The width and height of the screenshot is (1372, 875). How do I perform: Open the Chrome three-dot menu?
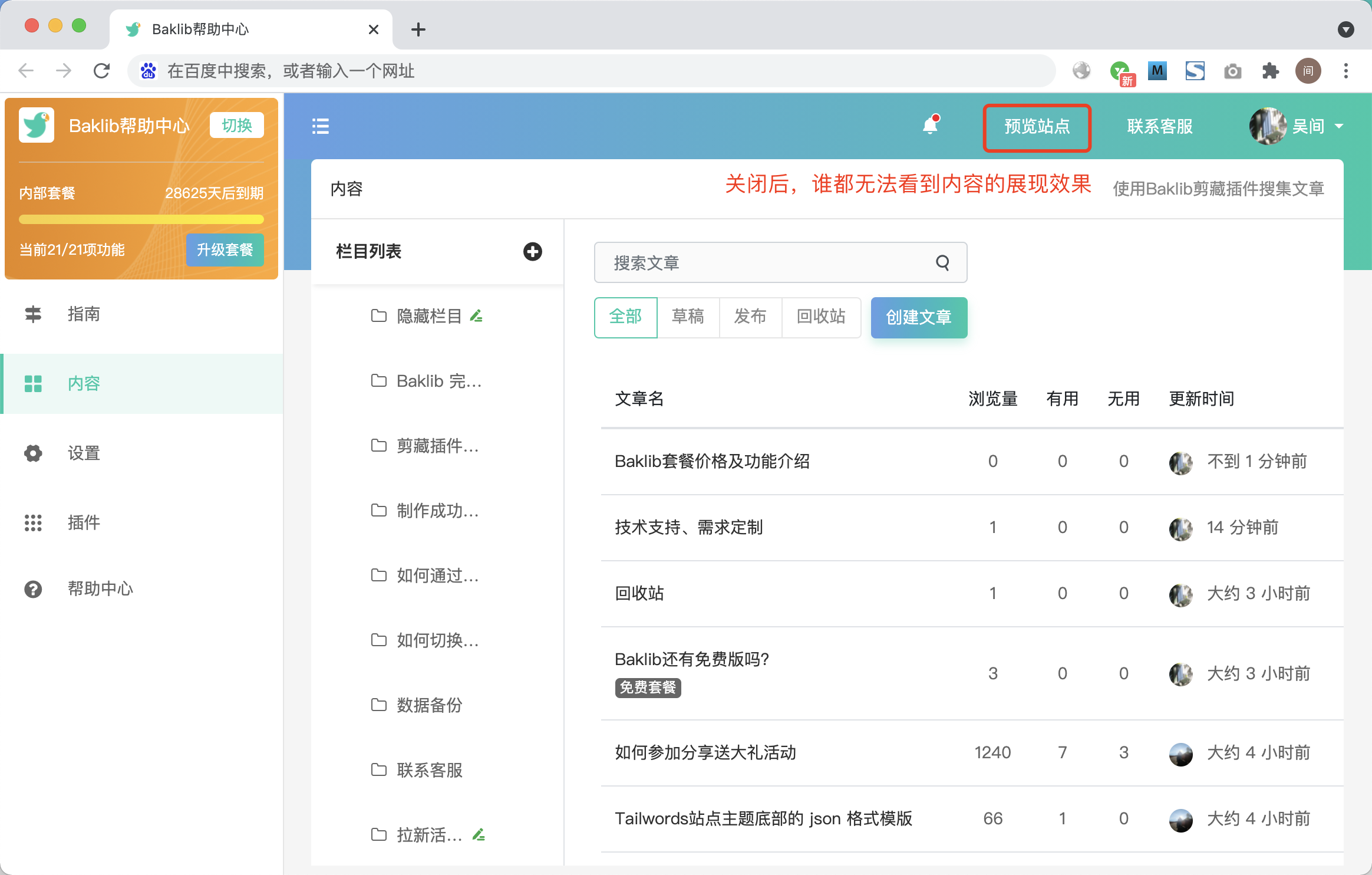[x=1346, y=71]
